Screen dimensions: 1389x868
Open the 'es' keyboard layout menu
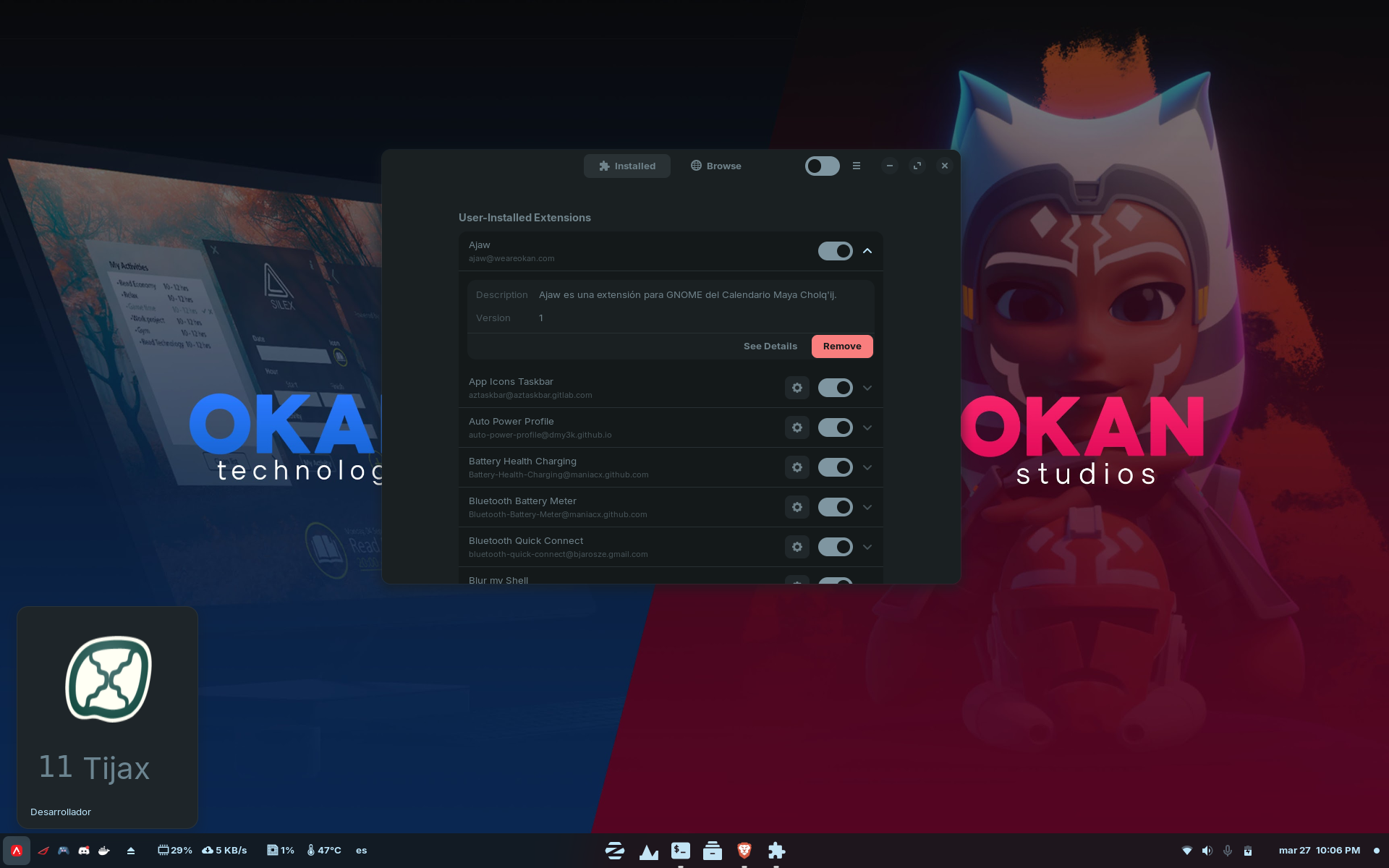(x=362, y=851)
